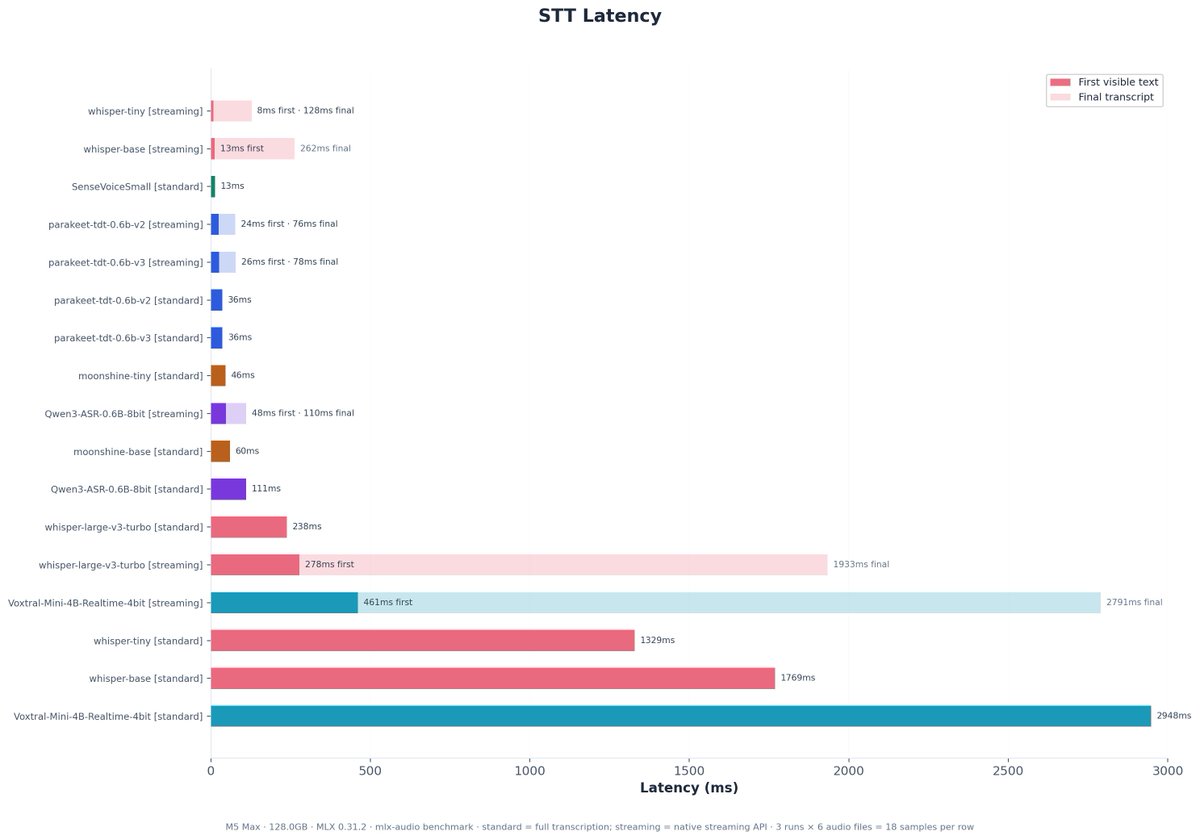Viewport: 1200px width, 840px height.
Task: Select the "Final transcript" legend label
Action: [x=1116, y=97]
